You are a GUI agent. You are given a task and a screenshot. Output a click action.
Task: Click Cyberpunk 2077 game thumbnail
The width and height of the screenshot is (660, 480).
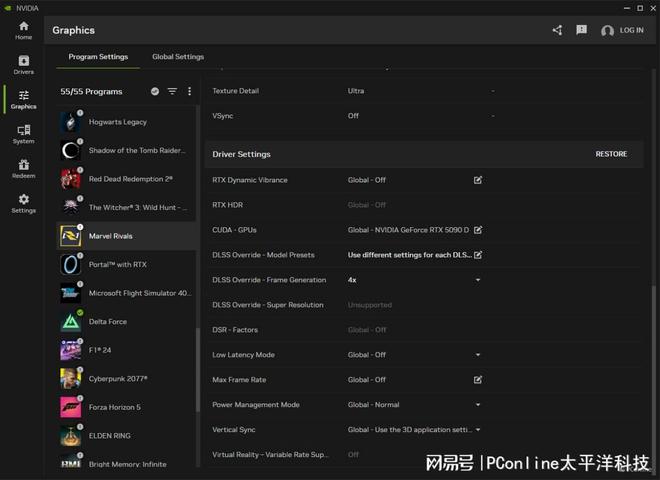(x=71, y=379)
